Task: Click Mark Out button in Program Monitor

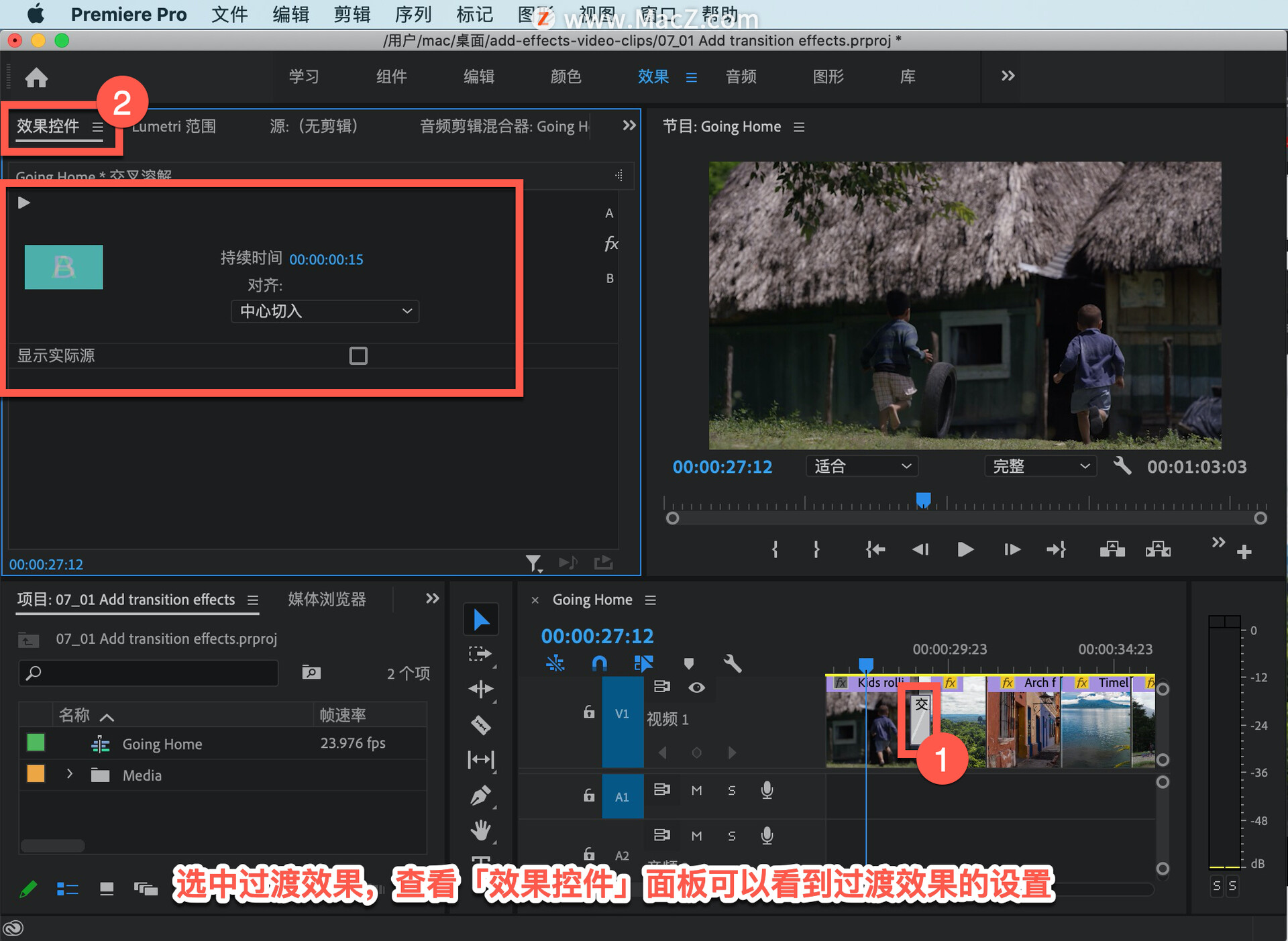Action: coord(816,550)
